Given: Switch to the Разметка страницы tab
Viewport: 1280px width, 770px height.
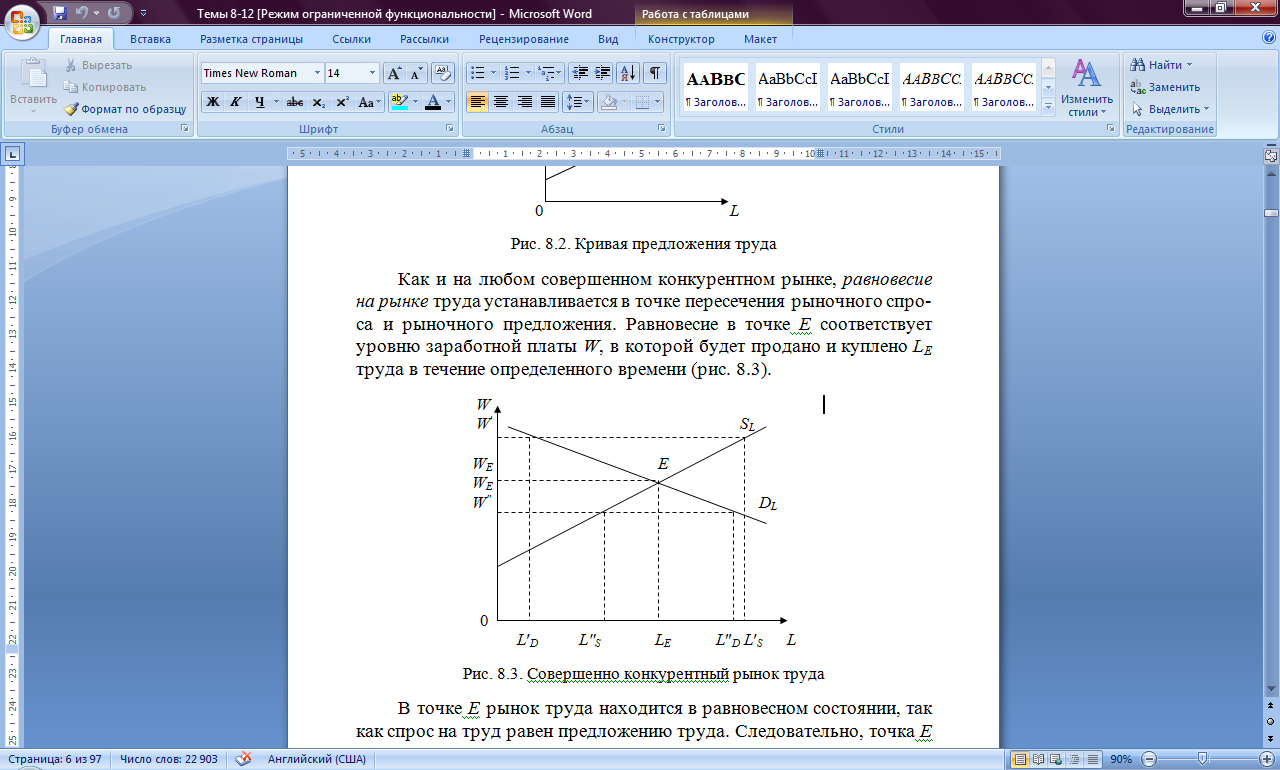Looking at the screenshot, I should point(251,39).
